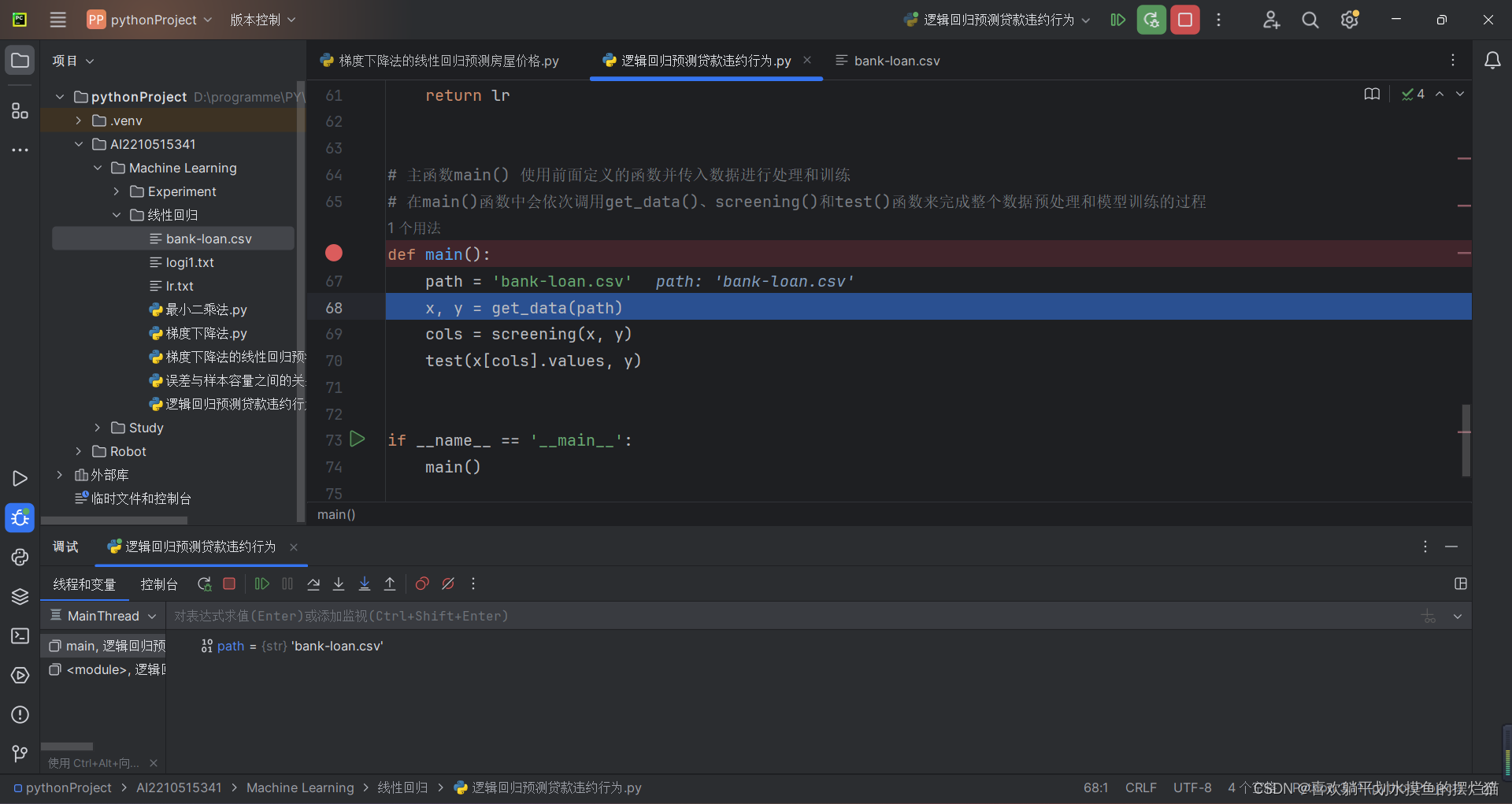The height and width of the screenshot is (804, 1512).
Task: Open the Code With Me user icon
Action: coord(1271,20)
